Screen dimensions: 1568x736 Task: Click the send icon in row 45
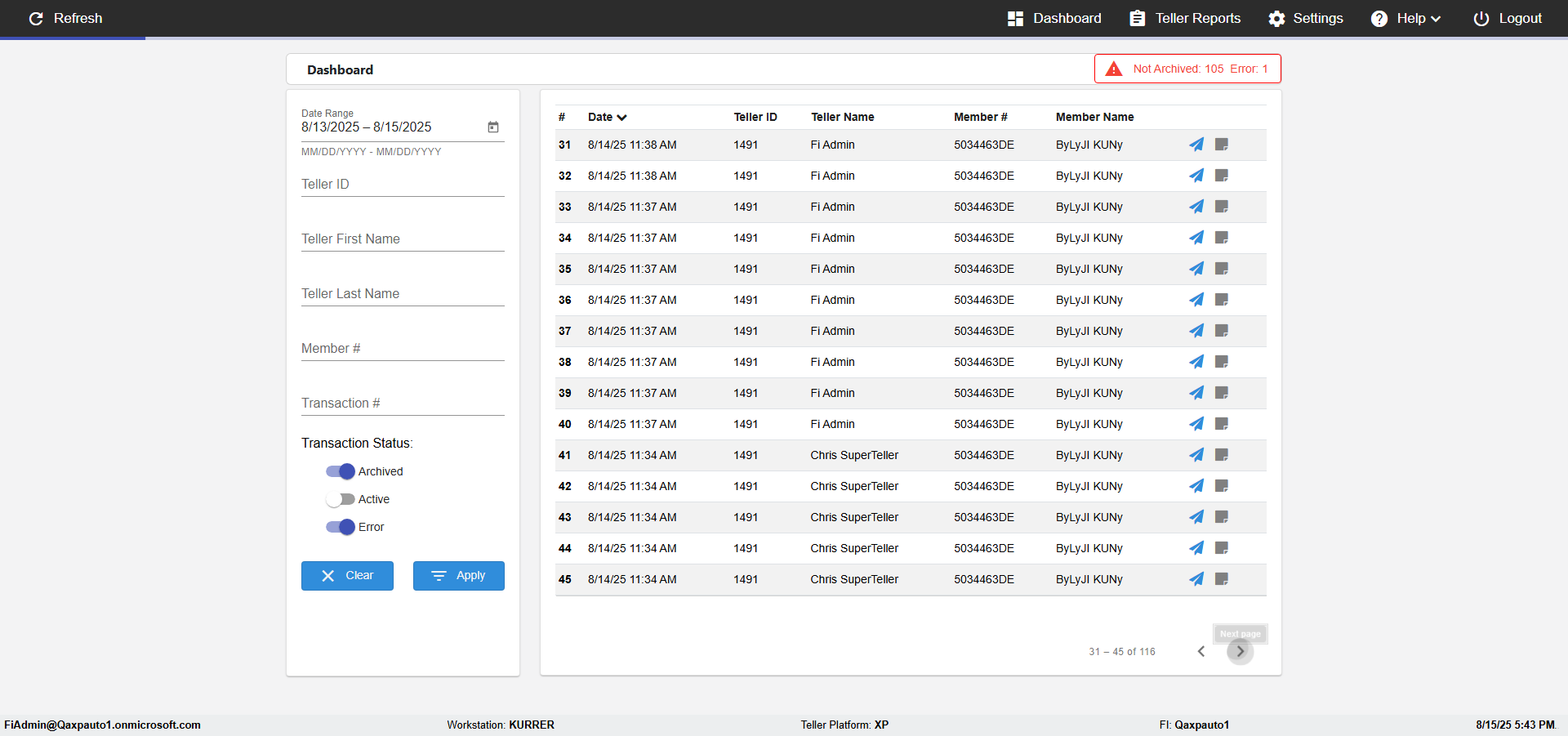tap(1196, 579)
